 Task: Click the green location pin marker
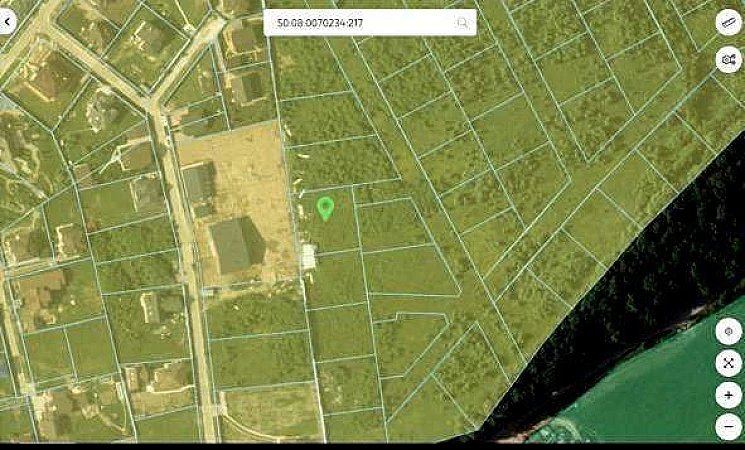click(x=325, y=208)
